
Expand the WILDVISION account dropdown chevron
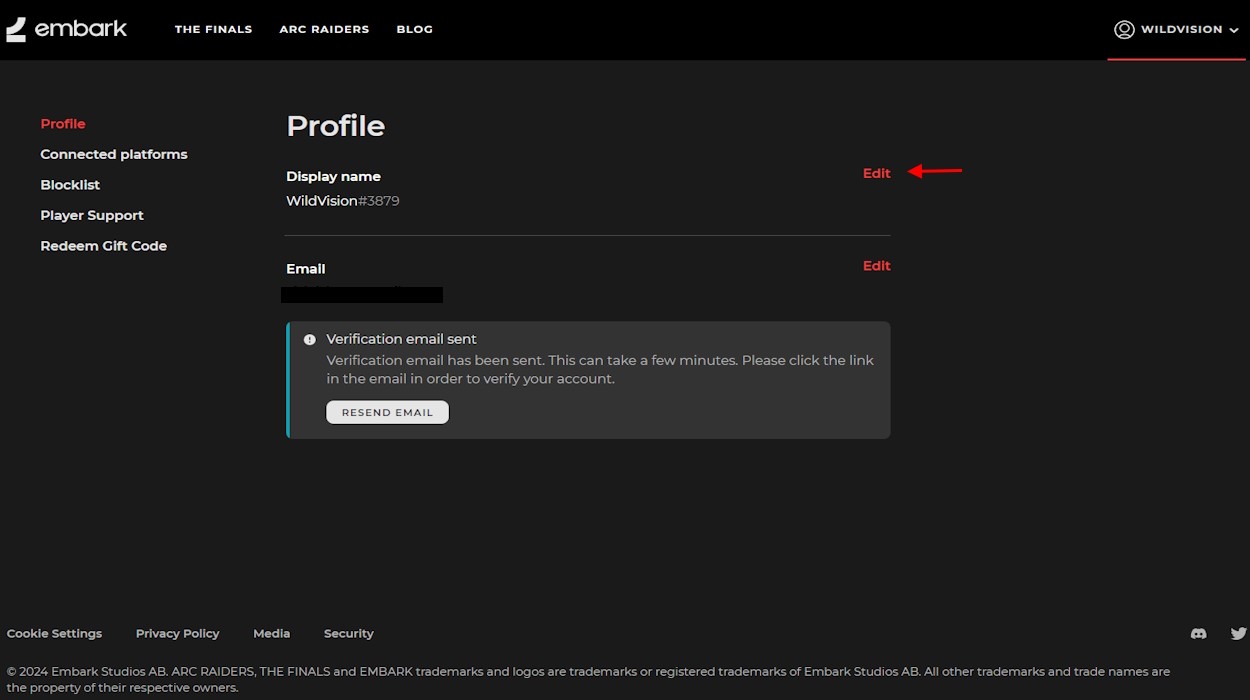click(x=1234, y=30)
